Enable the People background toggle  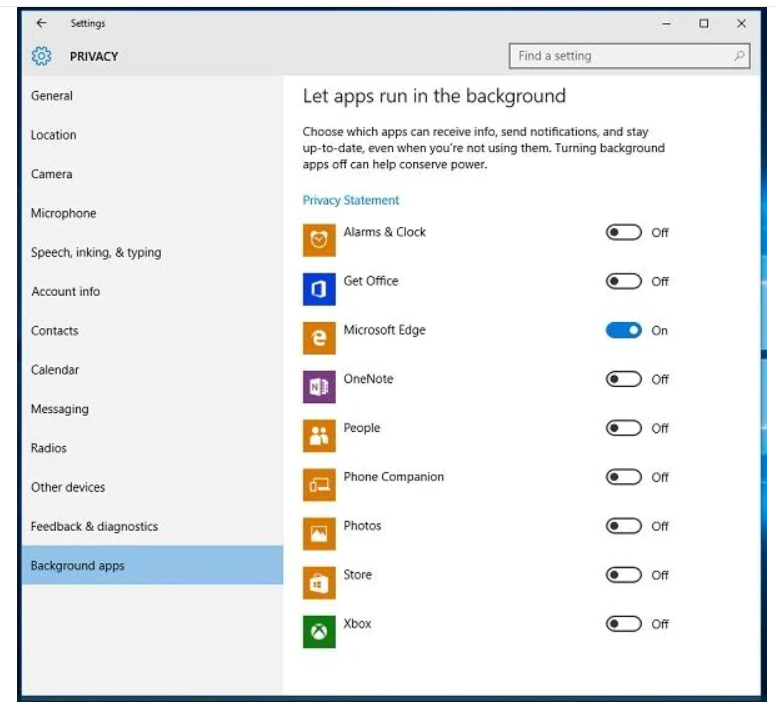click(624, 428)
